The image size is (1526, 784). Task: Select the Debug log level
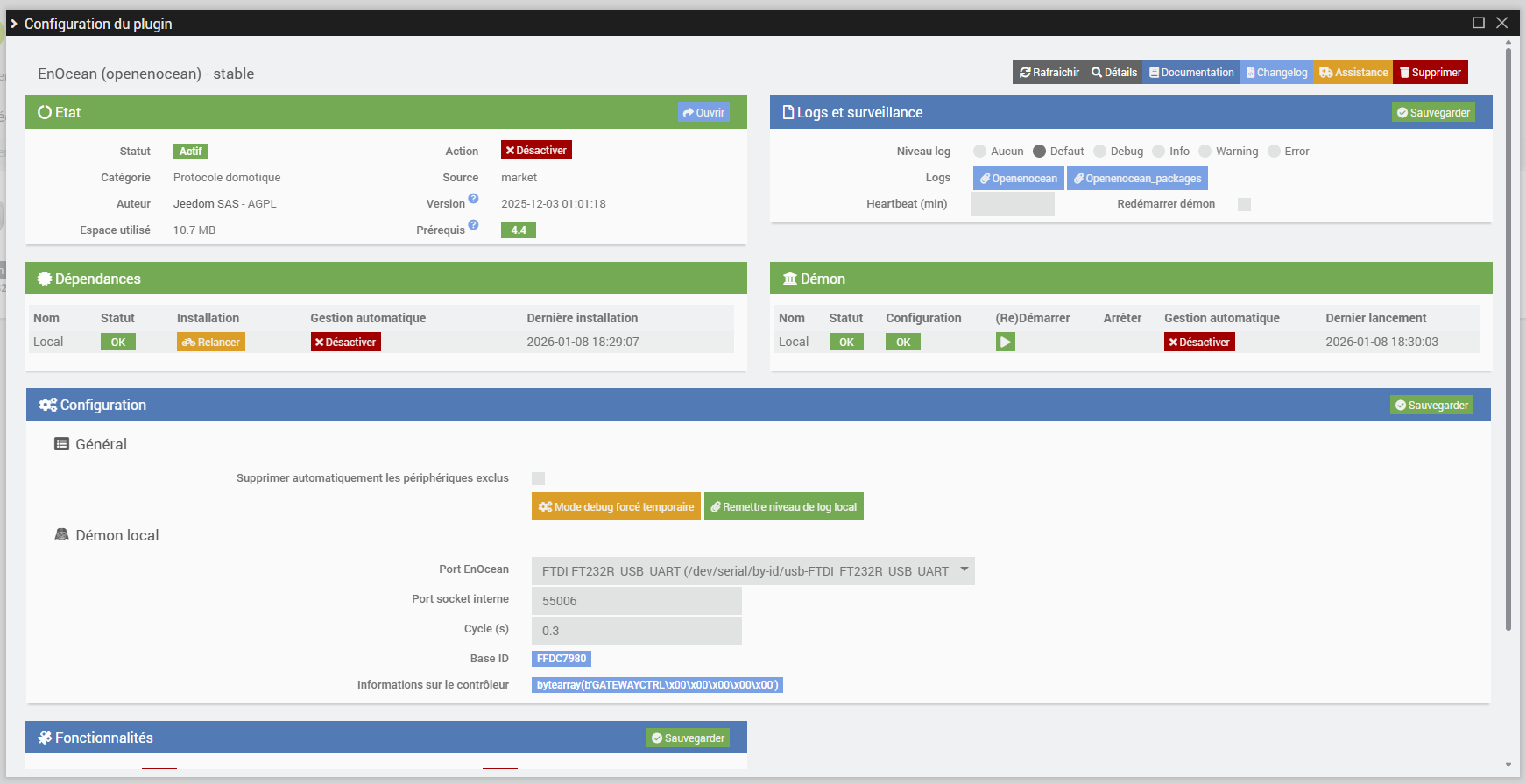click(x=1100, y=152)
